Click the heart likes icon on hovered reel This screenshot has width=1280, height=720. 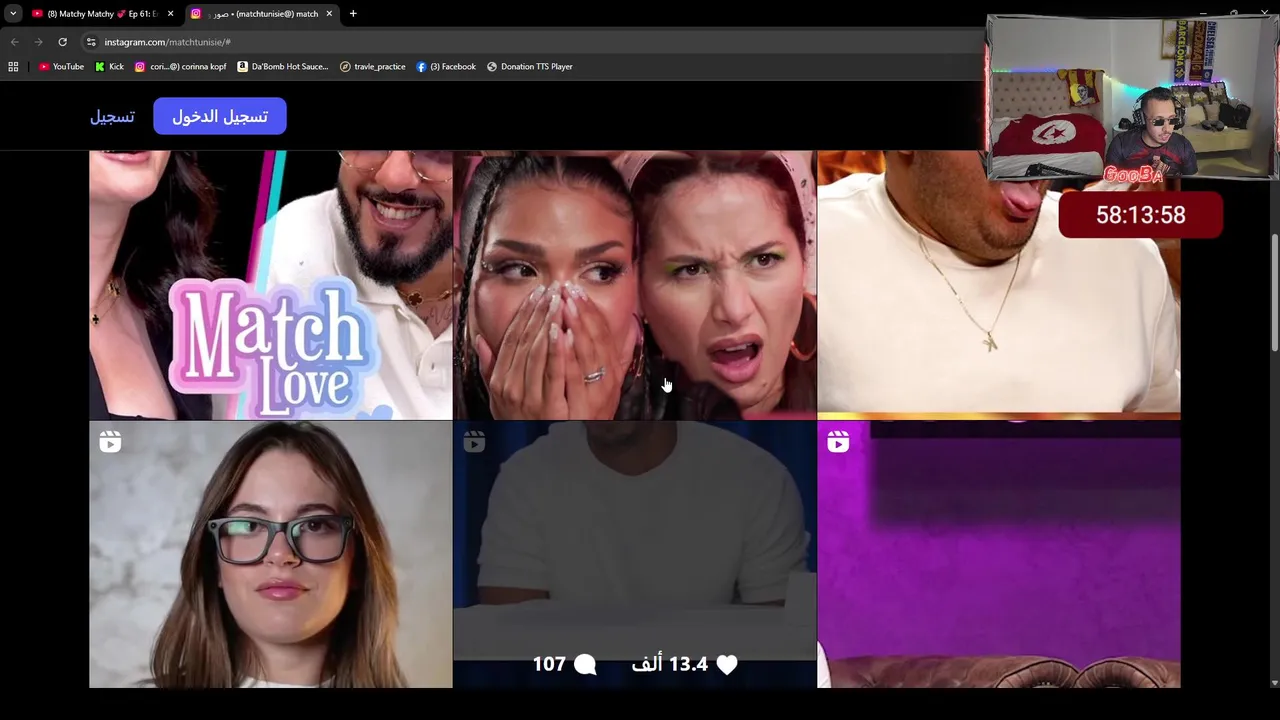click(x=727, y=664)
